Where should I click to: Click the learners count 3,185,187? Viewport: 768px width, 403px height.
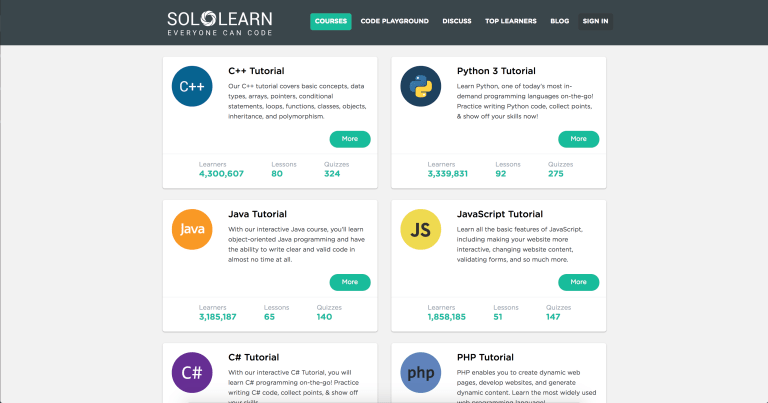pos(217,317)
